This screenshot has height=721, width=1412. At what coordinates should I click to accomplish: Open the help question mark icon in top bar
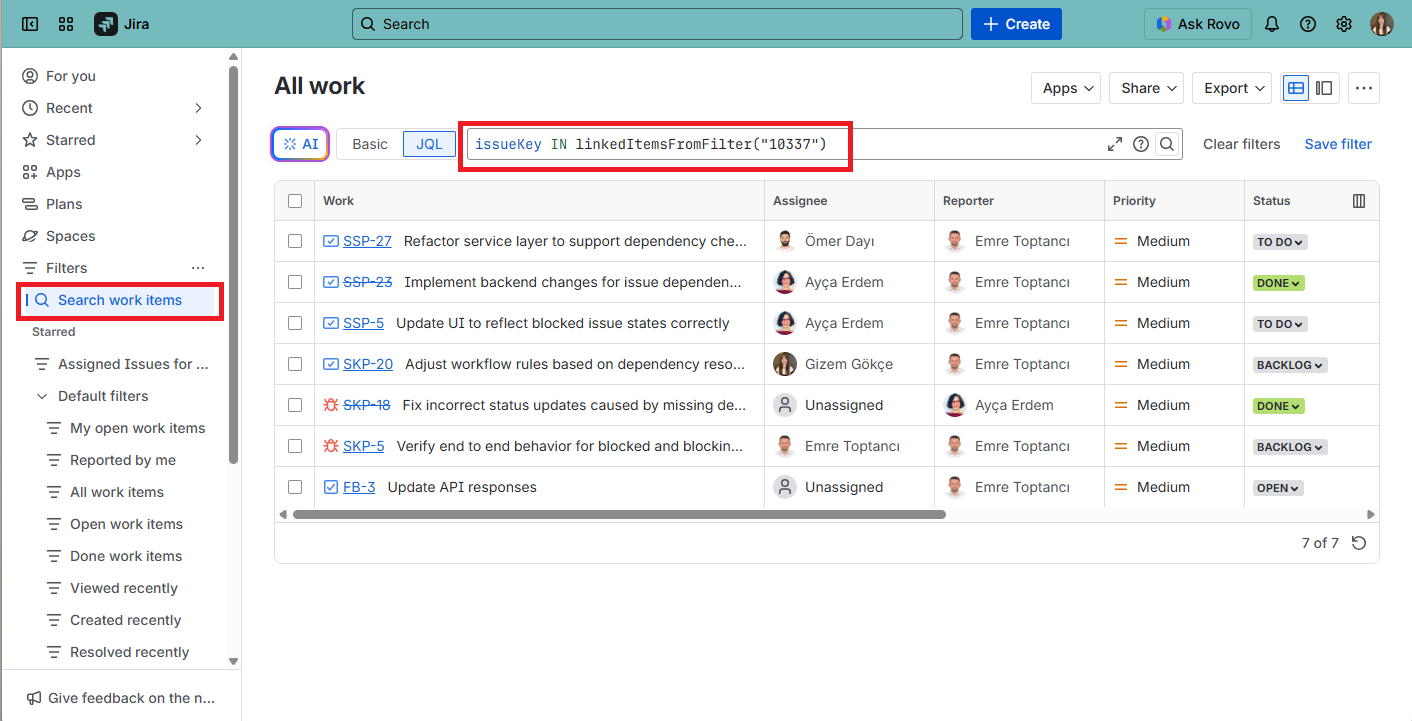click(x=1308, y=24)
